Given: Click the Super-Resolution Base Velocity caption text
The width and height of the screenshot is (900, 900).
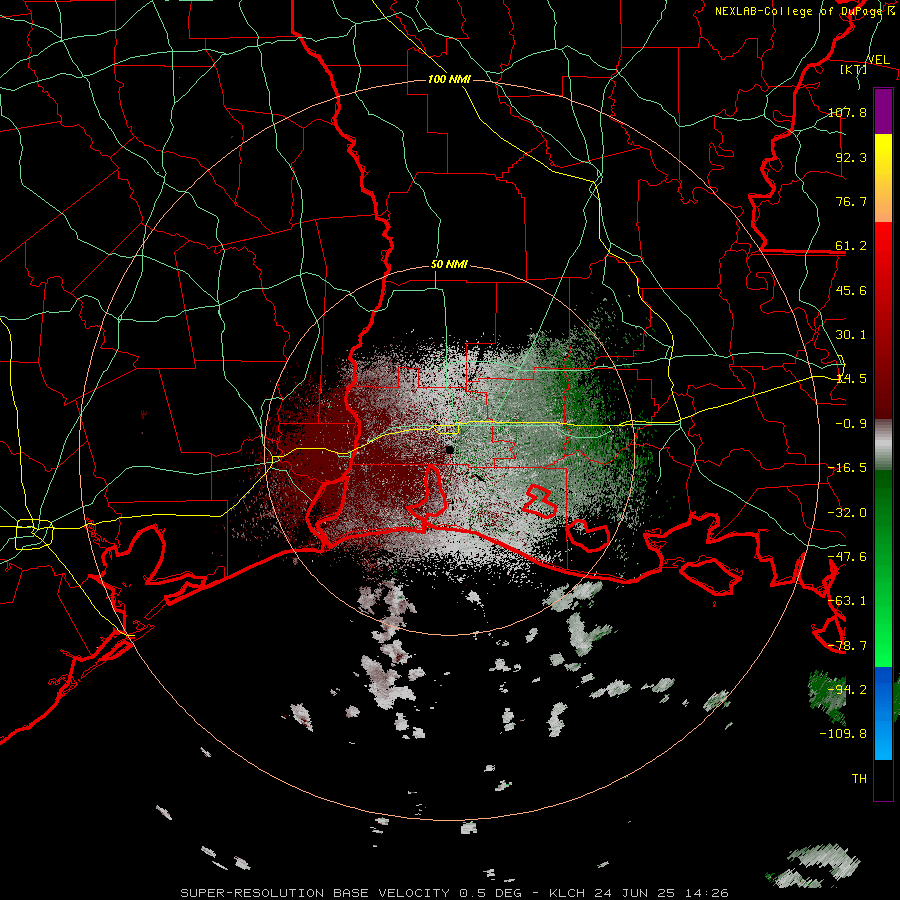Looking at the screenshot, I should pyautogui.click(x=454, y=893).
